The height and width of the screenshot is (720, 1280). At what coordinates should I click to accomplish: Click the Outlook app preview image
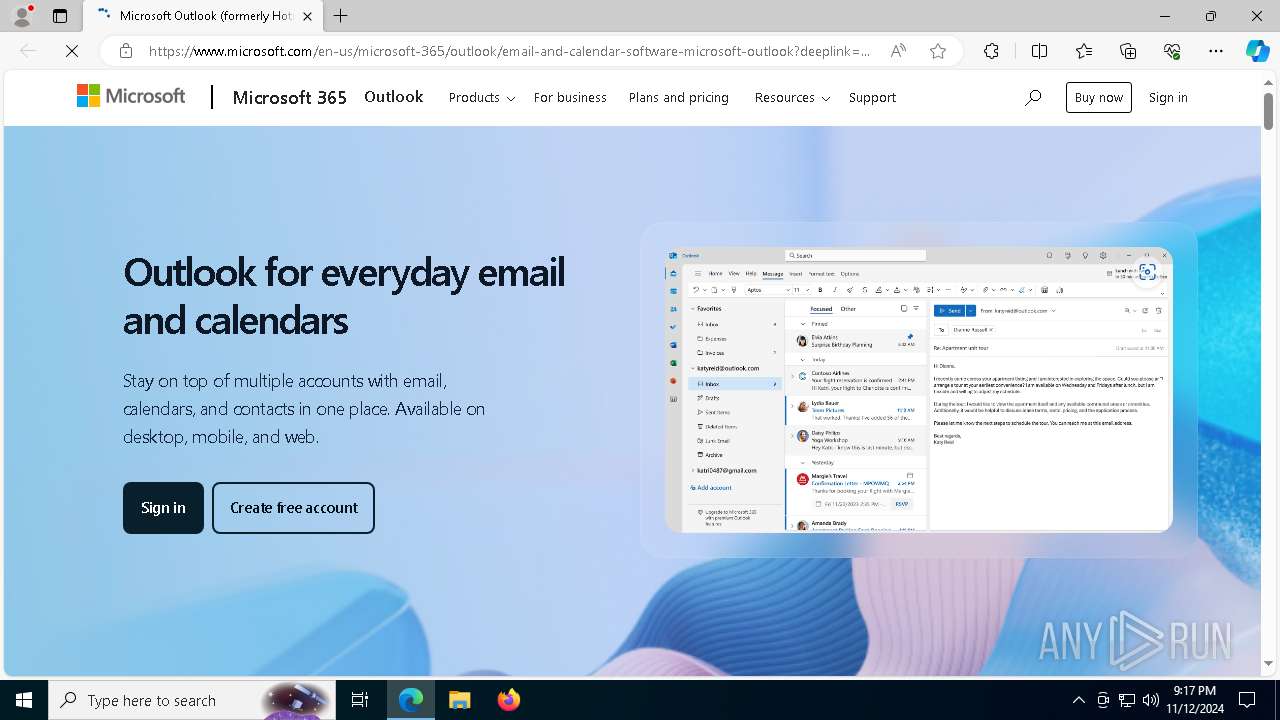[918, 390]
